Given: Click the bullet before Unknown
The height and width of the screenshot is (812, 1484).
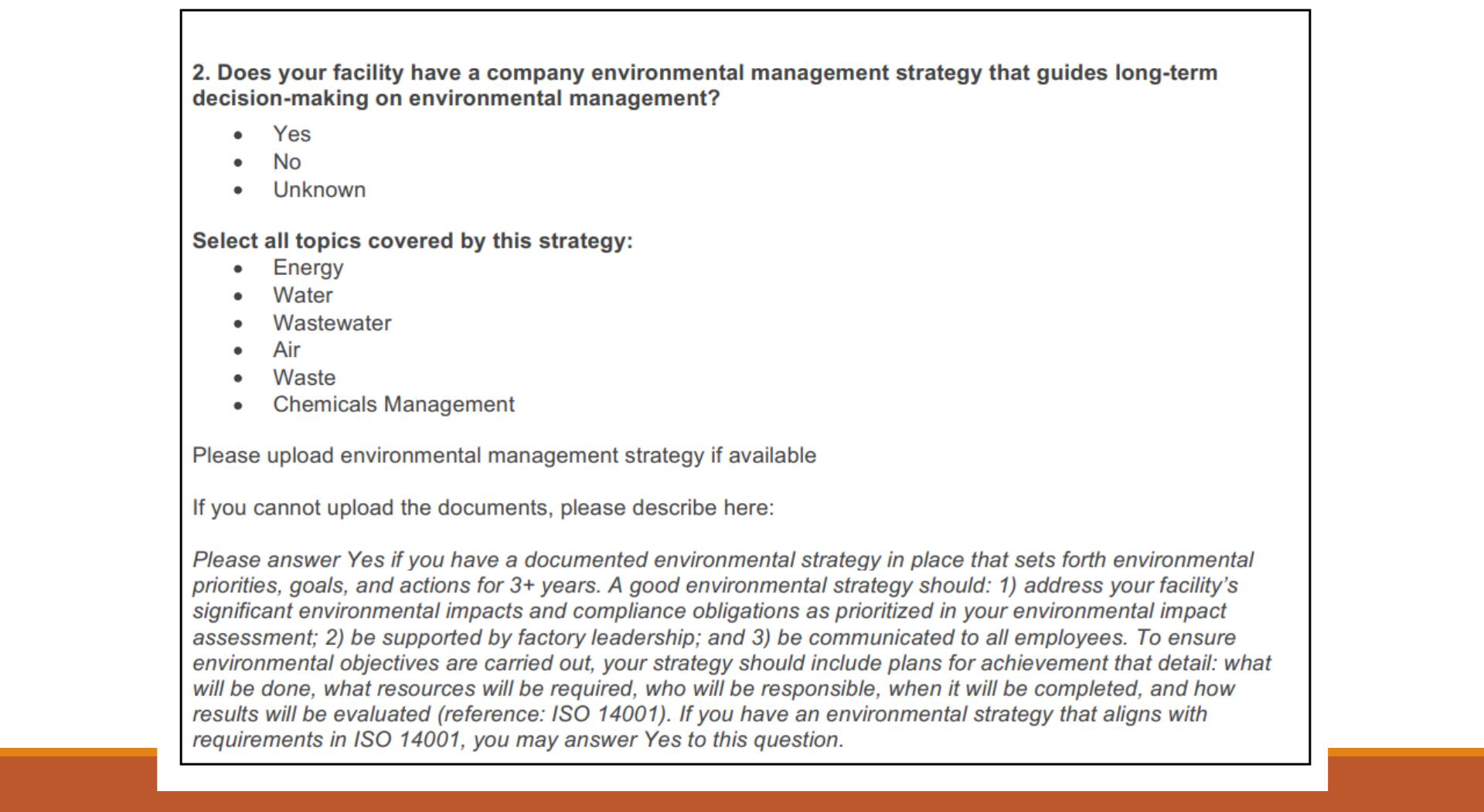Looking at the screenshot, I should coord(238,191).
